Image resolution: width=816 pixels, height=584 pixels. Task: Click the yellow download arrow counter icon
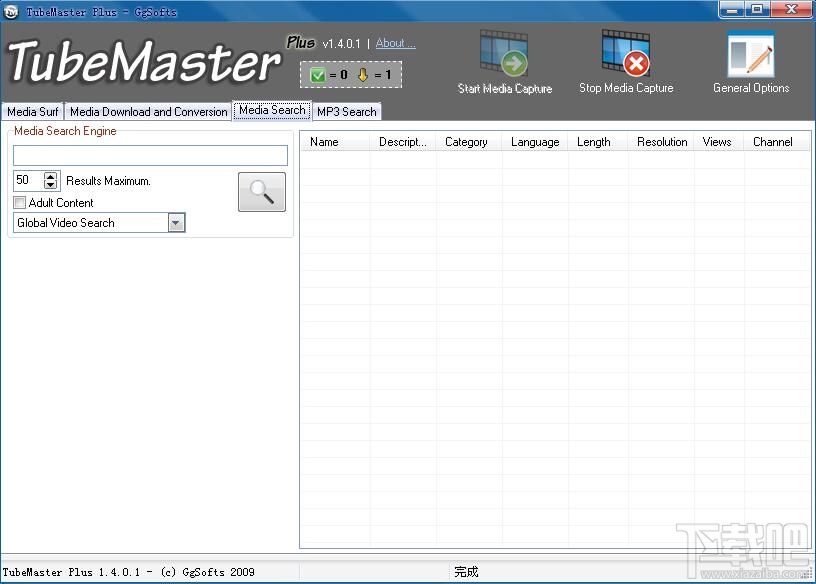[x=363, y=75]
